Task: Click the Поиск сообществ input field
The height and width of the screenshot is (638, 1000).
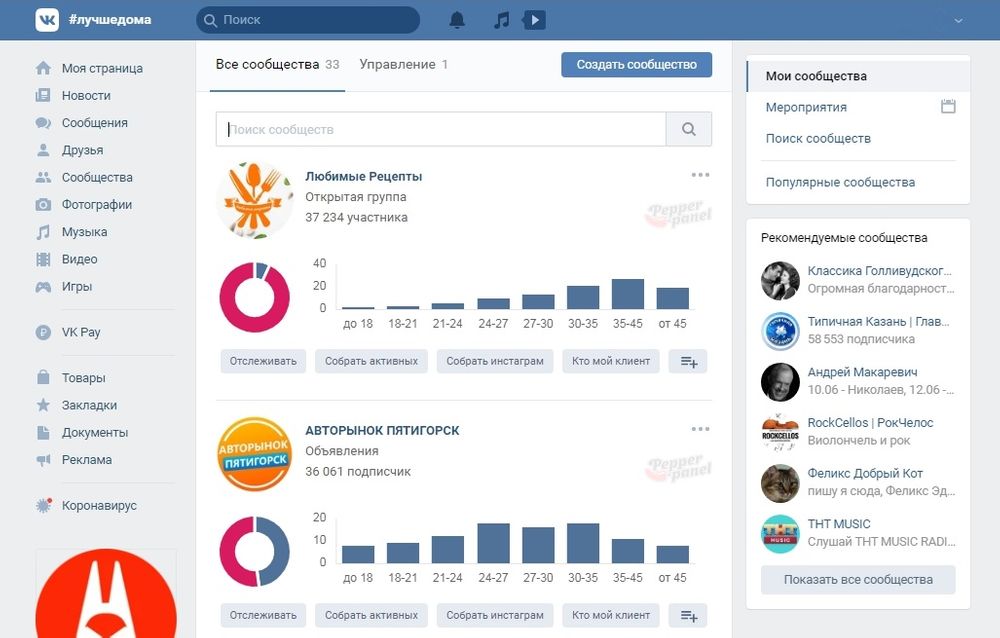Action: [441, 130]
